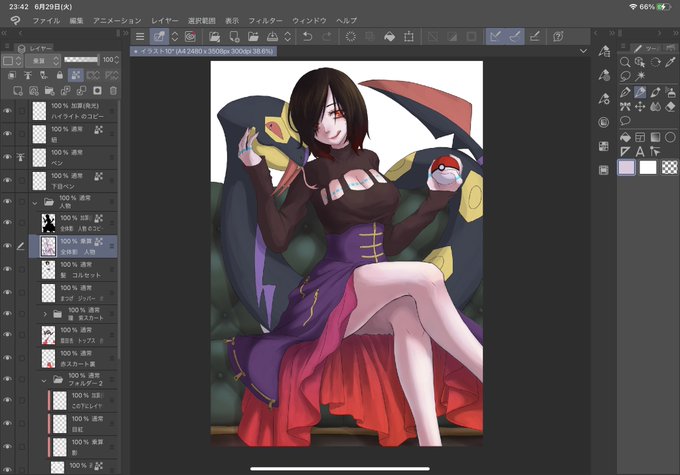Select the Zoom magnifier tool
This screenshot has height=475, width=680.
[x=625, y=62]
